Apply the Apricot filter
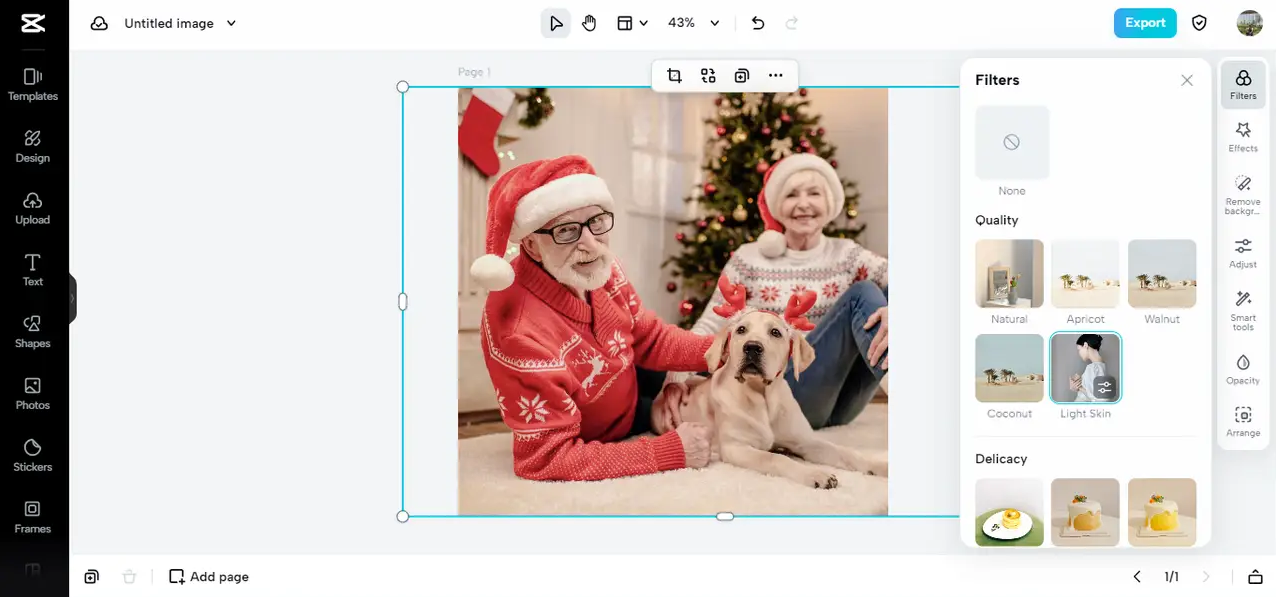 click(1085, 273)
